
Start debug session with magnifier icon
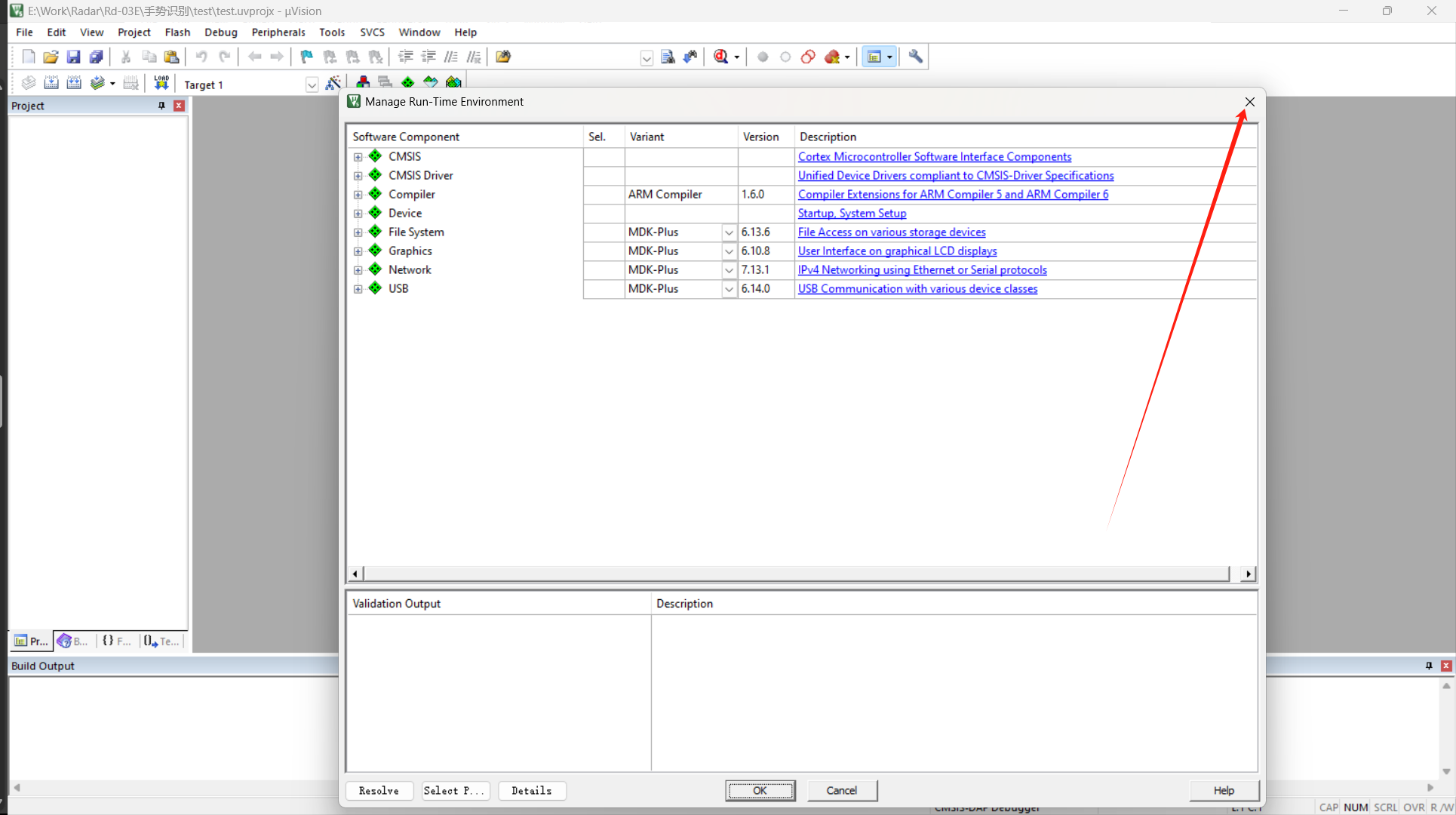pyautogui.click(x=721, y=57)
